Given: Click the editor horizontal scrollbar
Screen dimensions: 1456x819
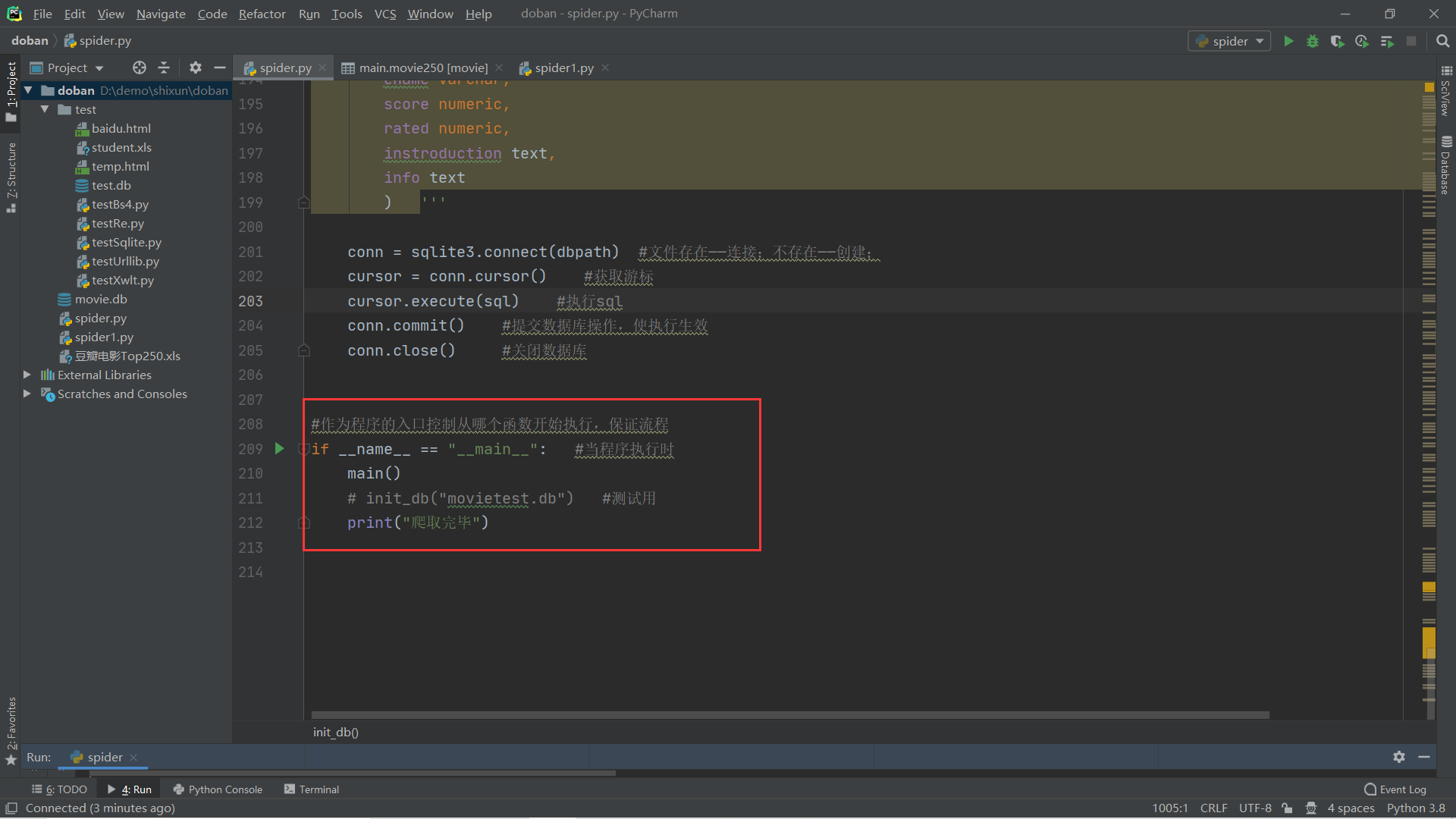Looking at the screenshot, I should (789, 715).
